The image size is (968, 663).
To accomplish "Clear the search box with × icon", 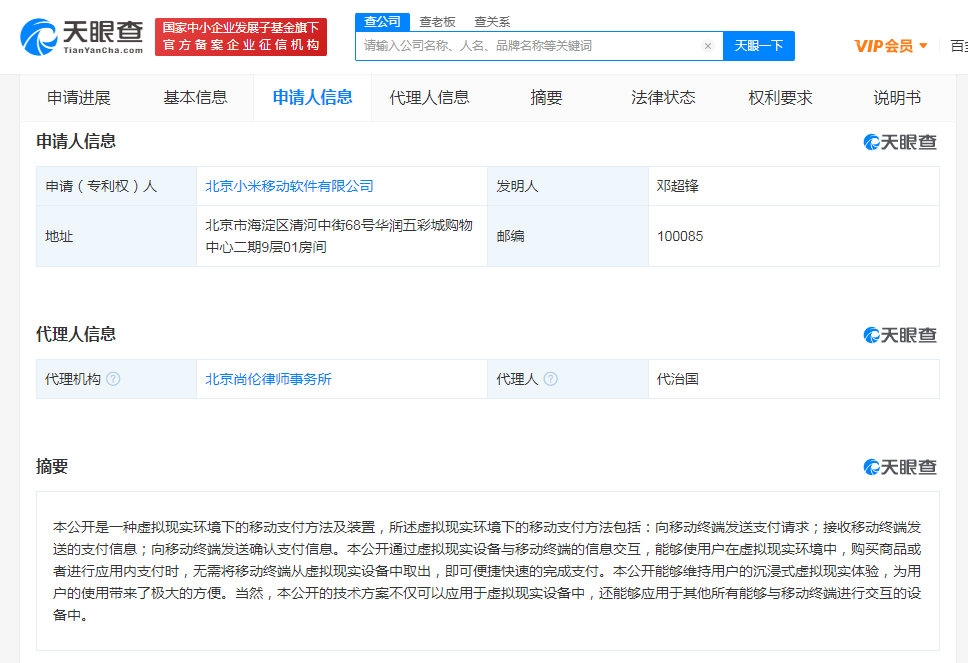I will tap(707, 46).
